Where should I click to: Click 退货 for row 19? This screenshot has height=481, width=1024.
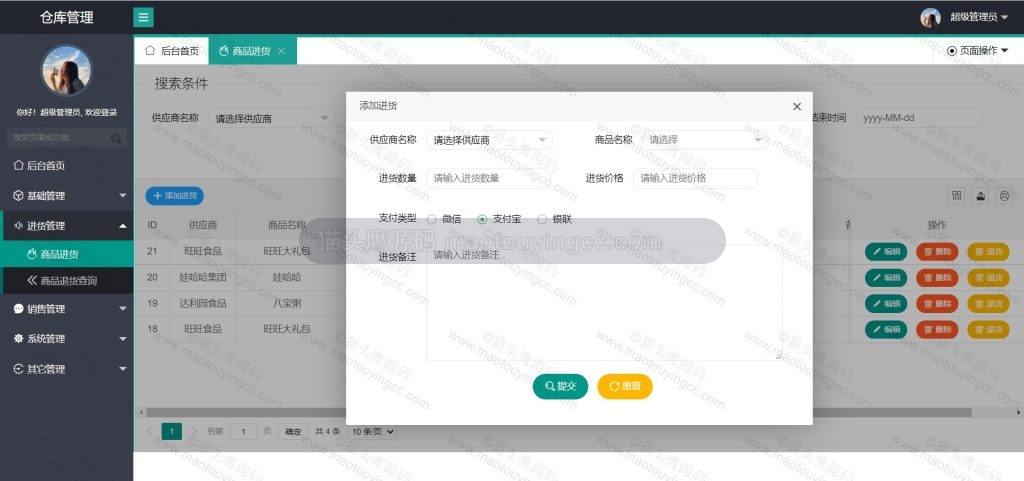pyautogui.click(x=988, y=303)
